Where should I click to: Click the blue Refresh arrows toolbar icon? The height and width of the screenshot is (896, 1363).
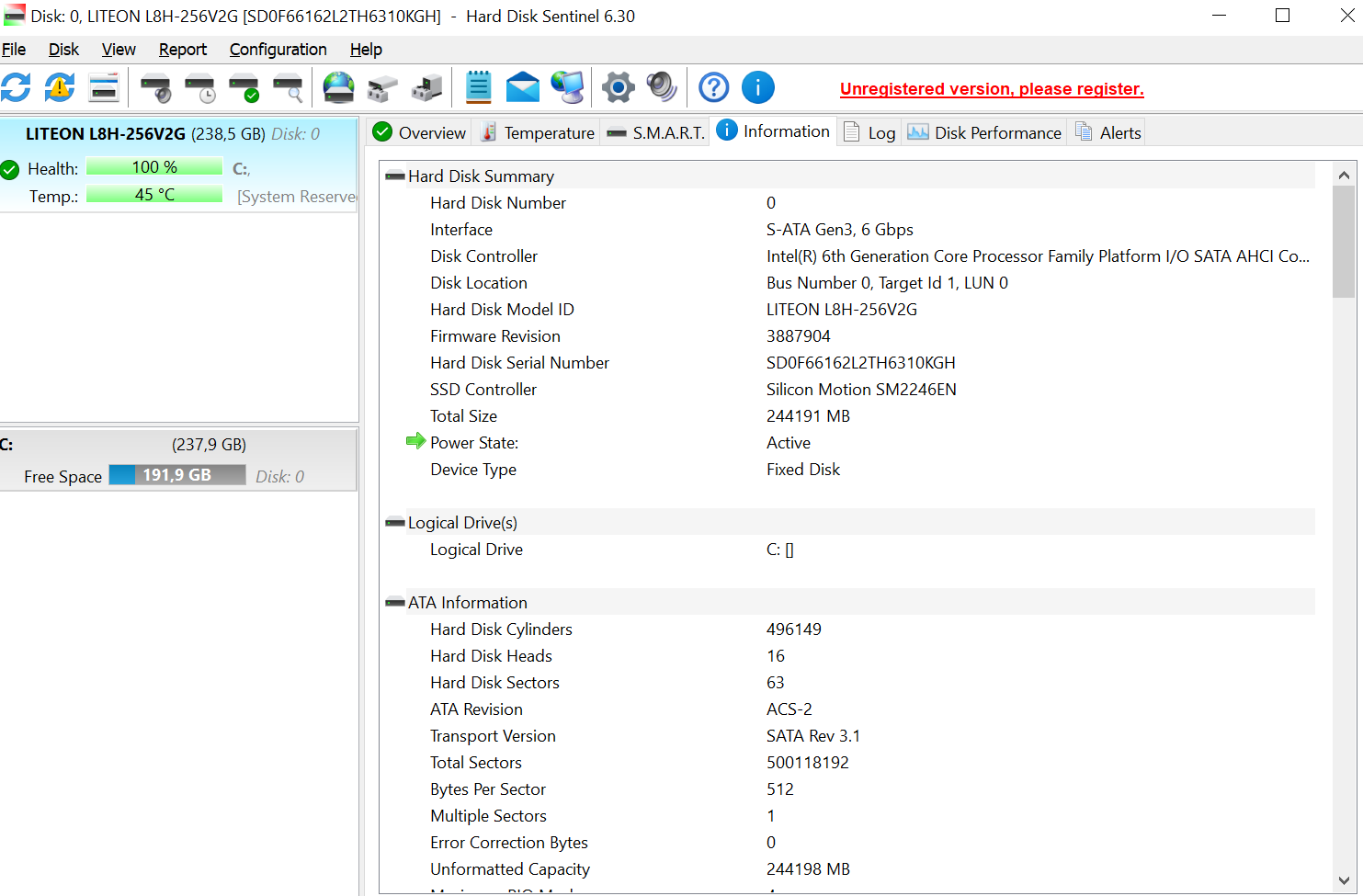[x=16, y=88]
